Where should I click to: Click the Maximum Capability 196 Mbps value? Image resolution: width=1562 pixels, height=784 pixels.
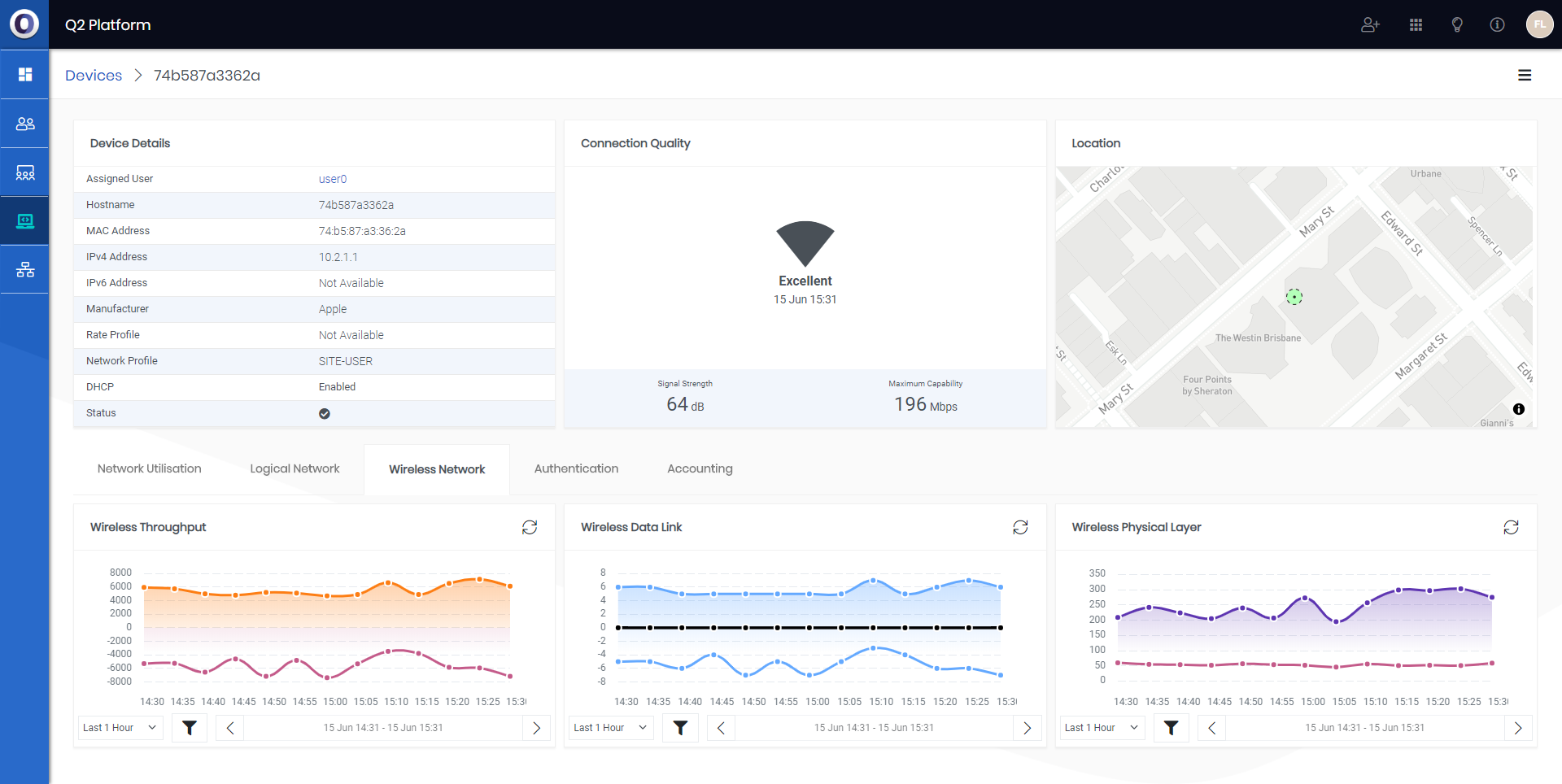coord(926,404)
